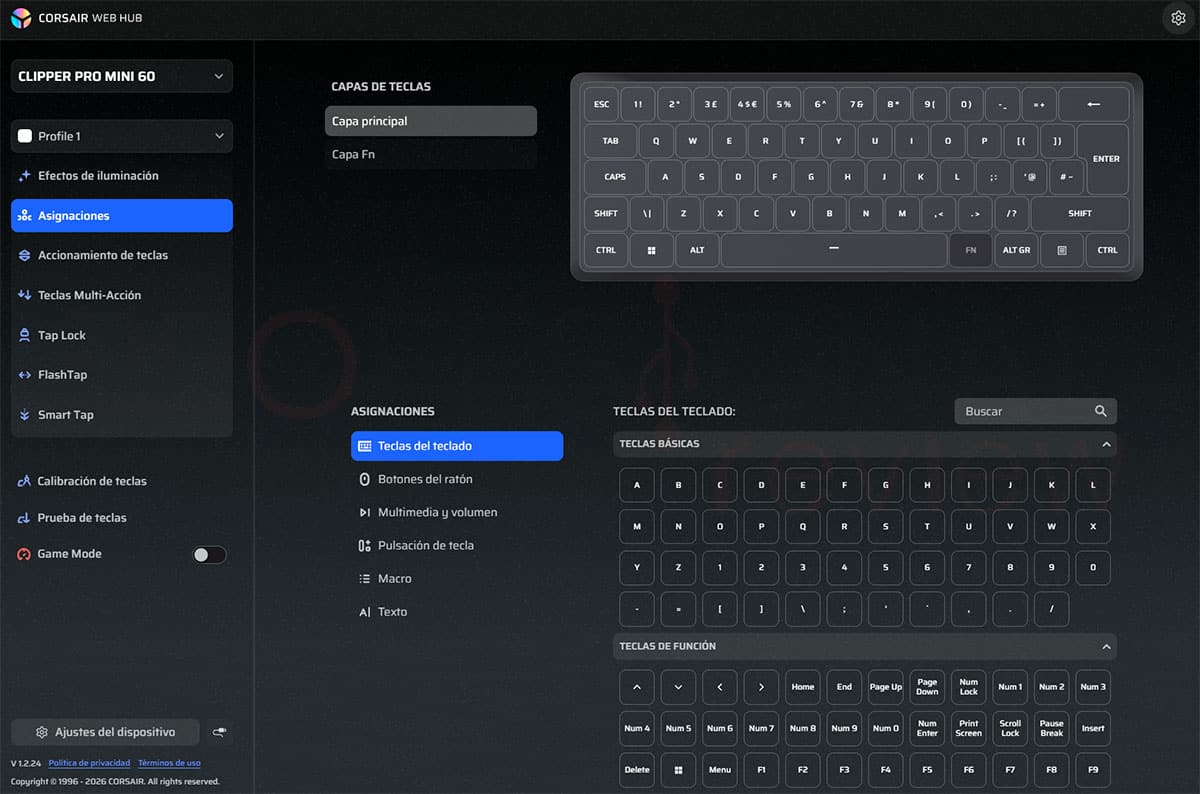The image size is (1200, 794).
Task: Choose Multimedia y volumen category
Action: 457,512
